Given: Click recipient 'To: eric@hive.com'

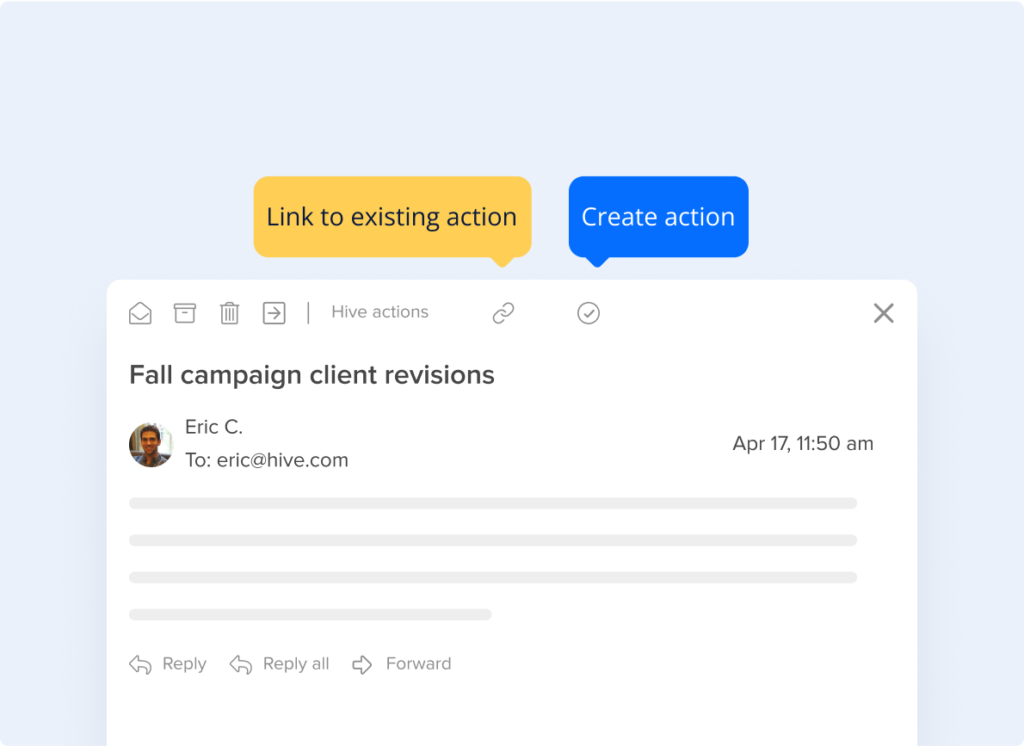Looking at the screenshot, I should (x=266, y=460).
